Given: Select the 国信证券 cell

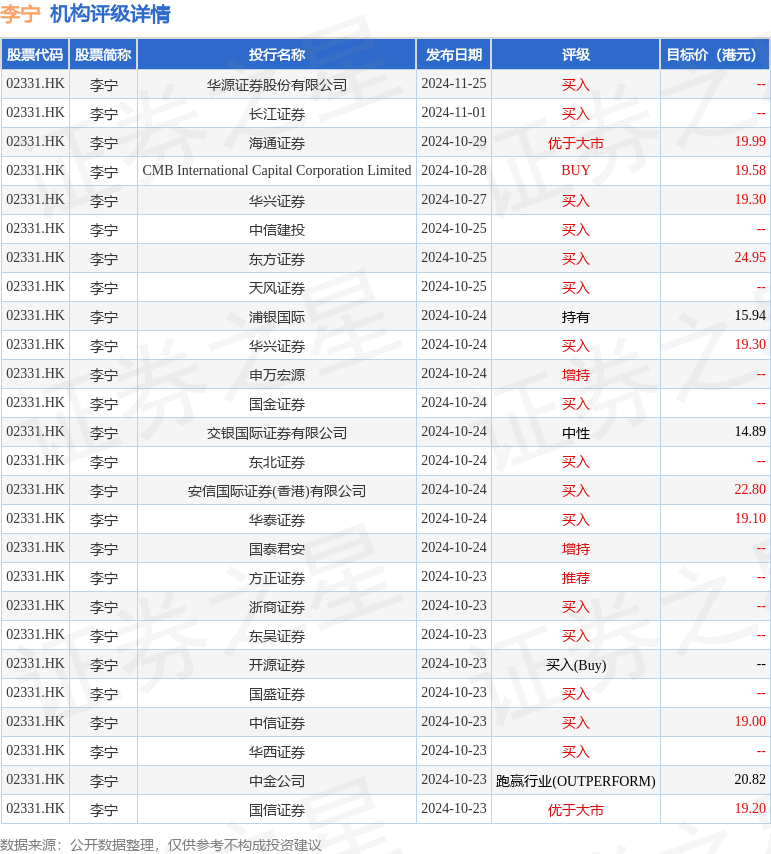Looking at the screenshot, I should [x=277, y=810].
